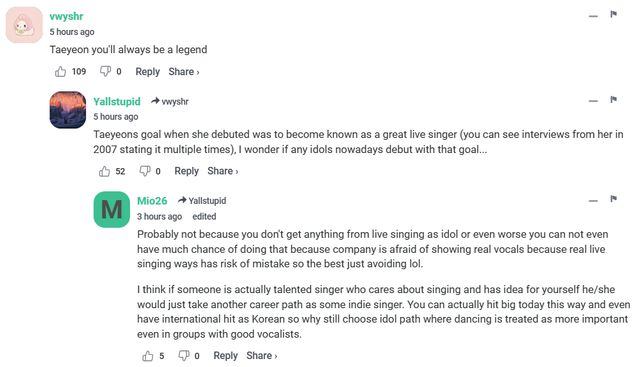Open Mio26's profile via the green M avatar
640x367 pixels.
(111, 209)
